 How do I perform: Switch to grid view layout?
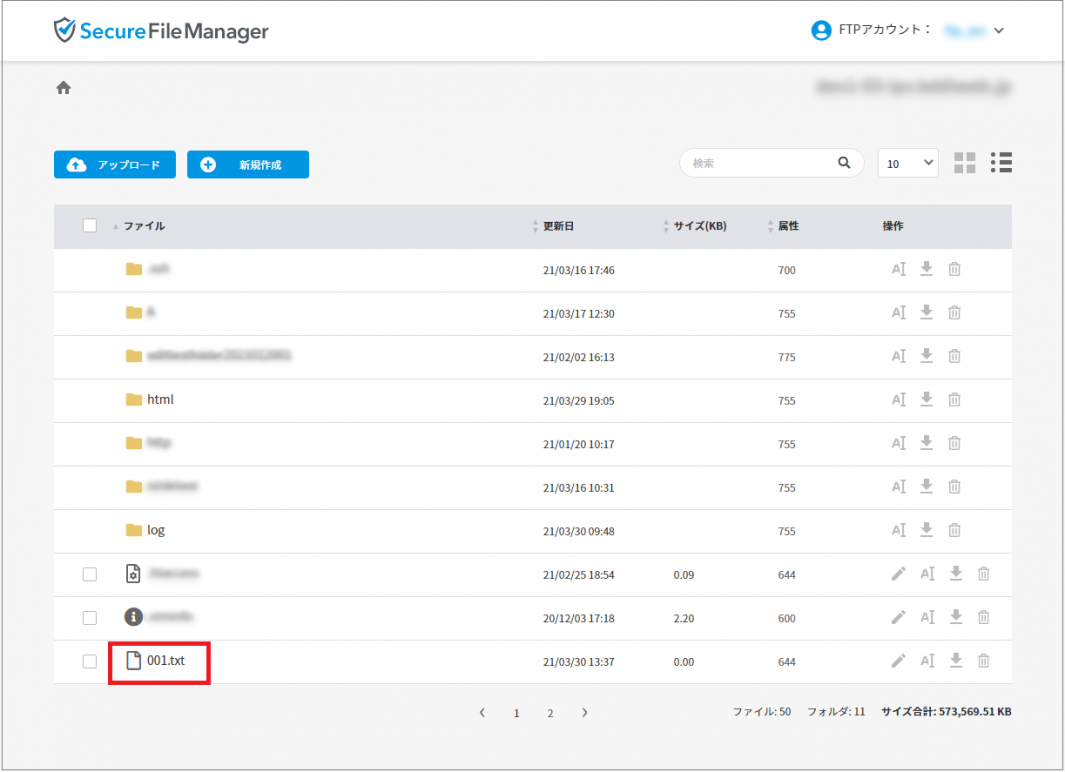[x=964, y=163]
